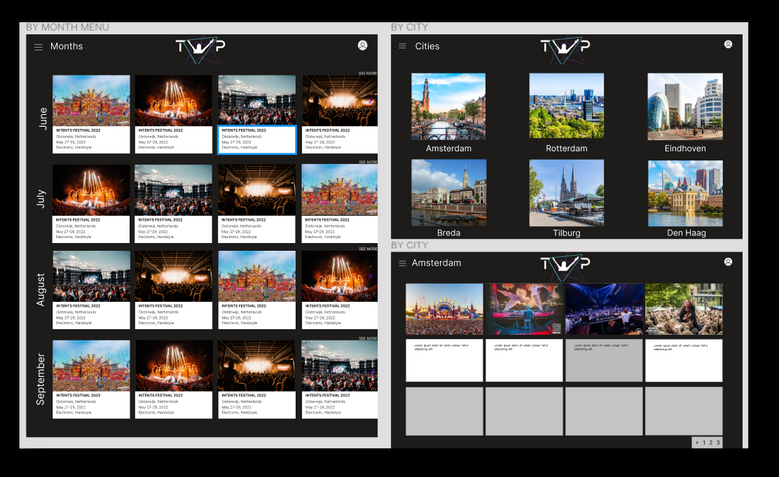This screenshot has width=779, height=477.
Task: Click the Amsterdam label under city photo
Action: (449, 148)
